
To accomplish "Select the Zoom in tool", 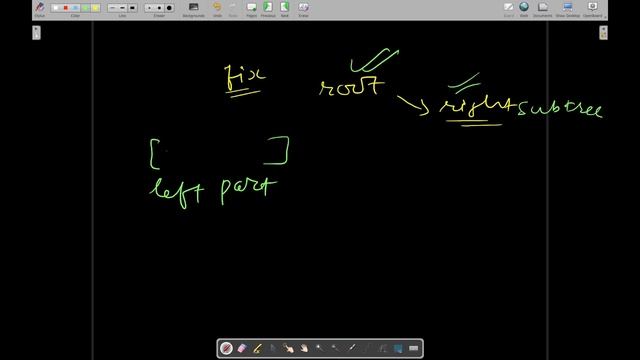I will pyautogui.click(x=320, y=348).
